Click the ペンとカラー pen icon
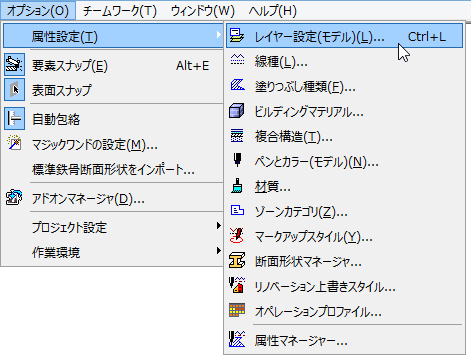The image size is (471, 361). (x=237, y=160)
